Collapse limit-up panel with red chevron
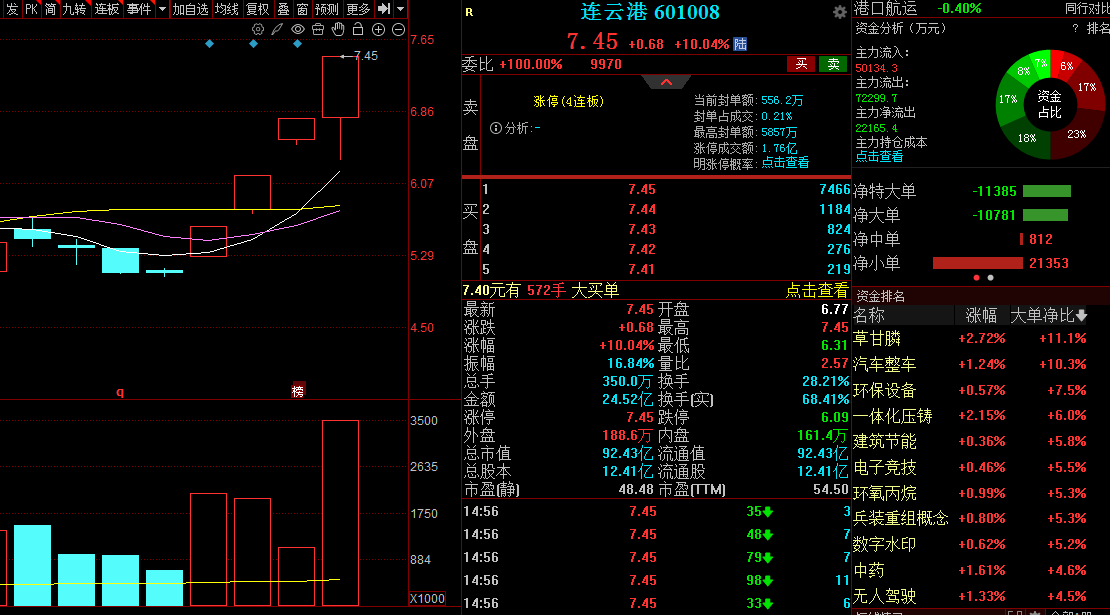This screenshot has width=1110, height=615. pos(666,82)
